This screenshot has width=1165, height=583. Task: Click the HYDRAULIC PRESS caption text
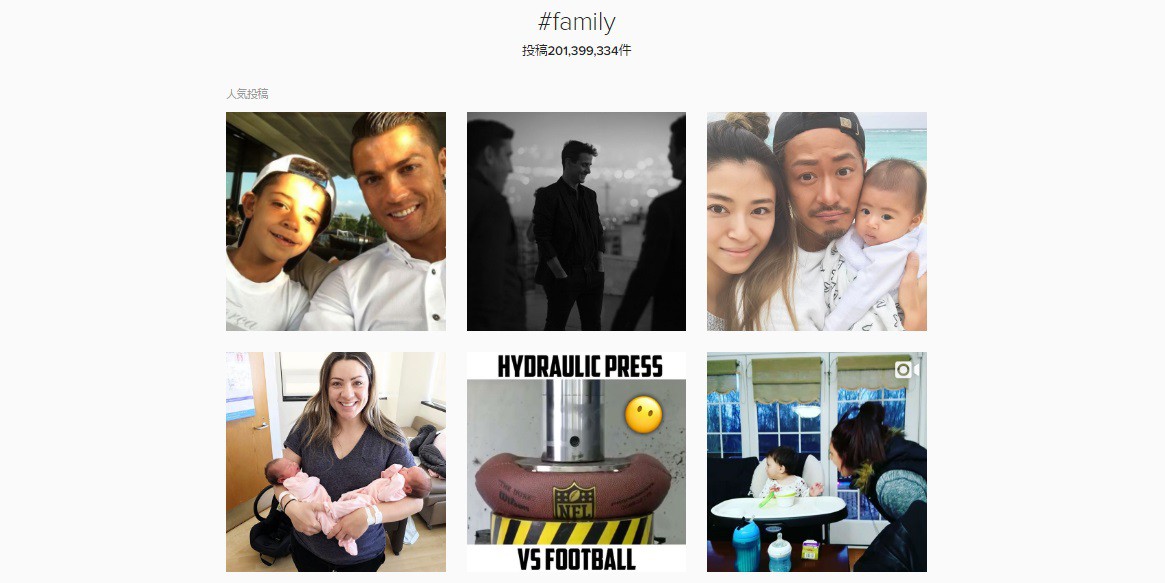pyautogui.click(x=580, y=366)
